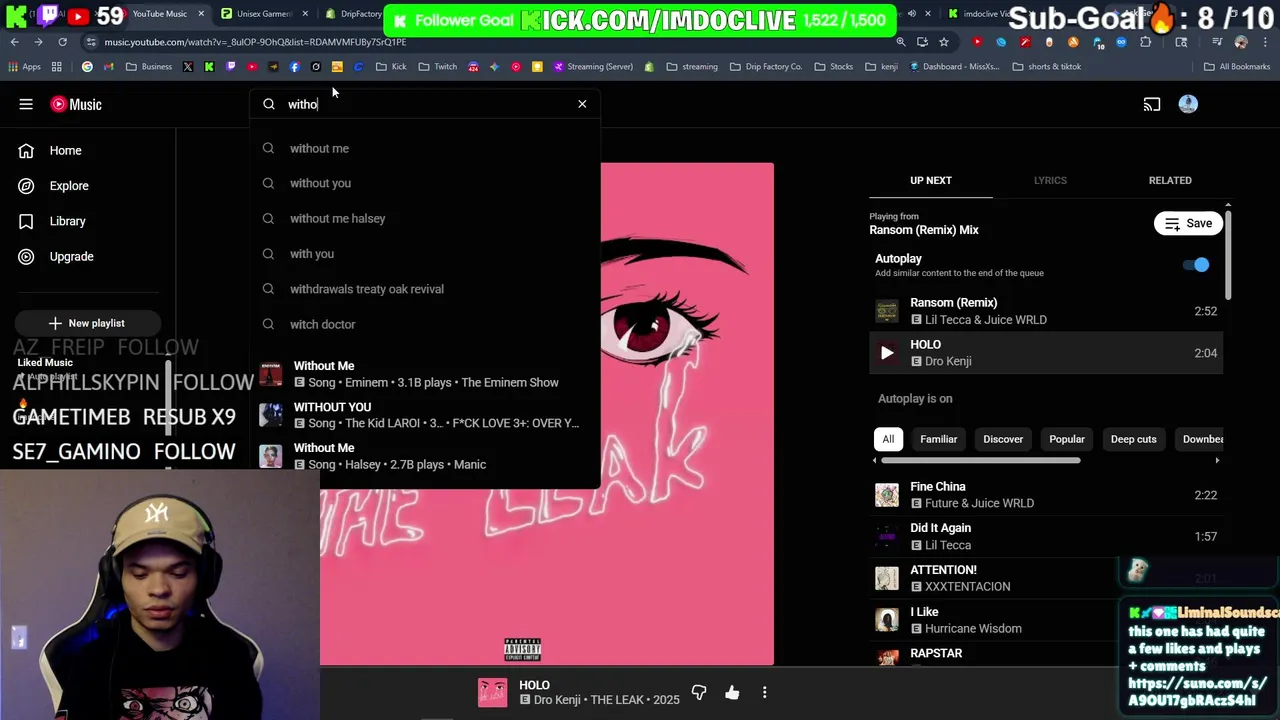Viewport: 1280px width, 720px height.
Task: Open the Stocks bookmarks folder
Action: 833,67
